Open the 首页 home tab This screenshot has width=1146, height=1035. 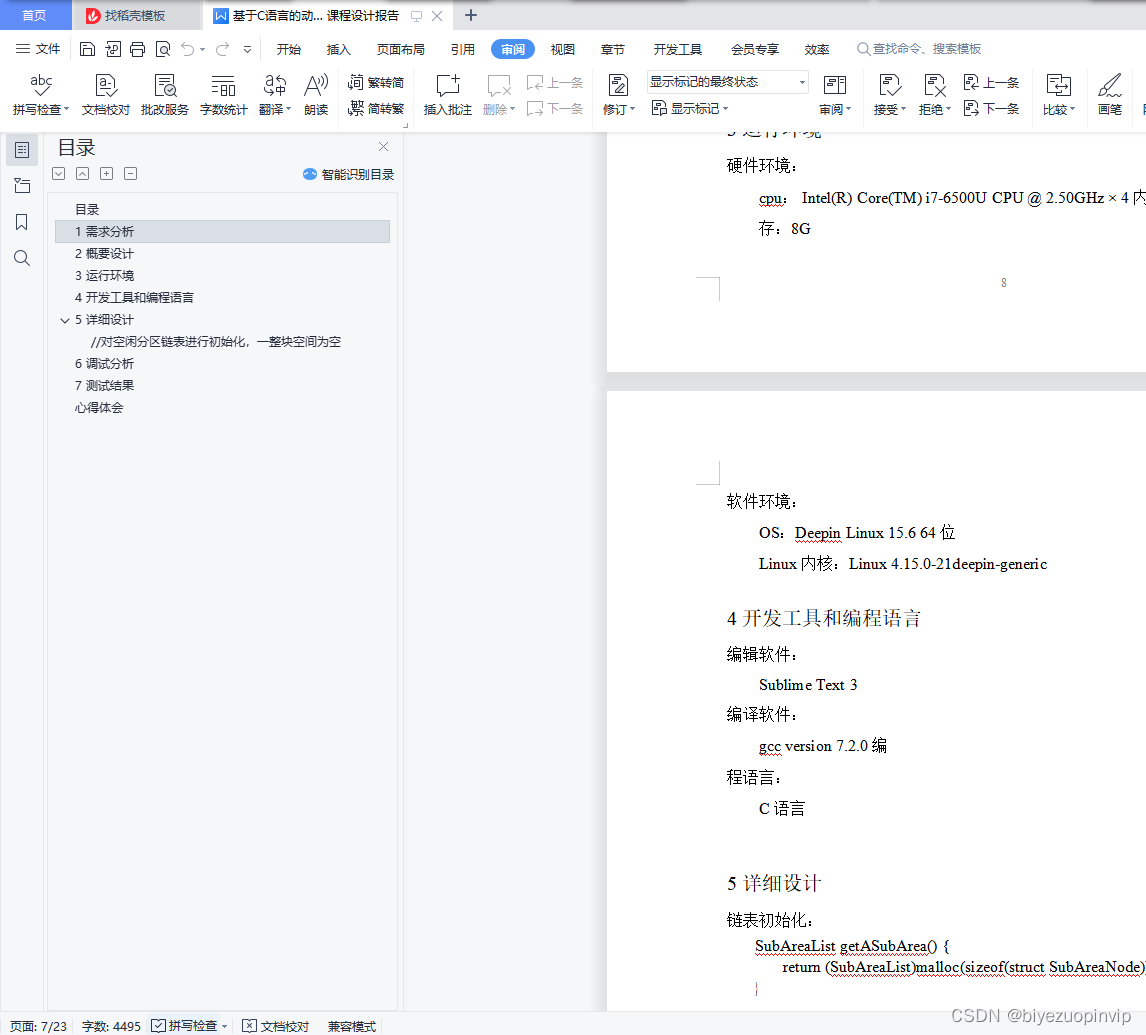click(34, 15)
